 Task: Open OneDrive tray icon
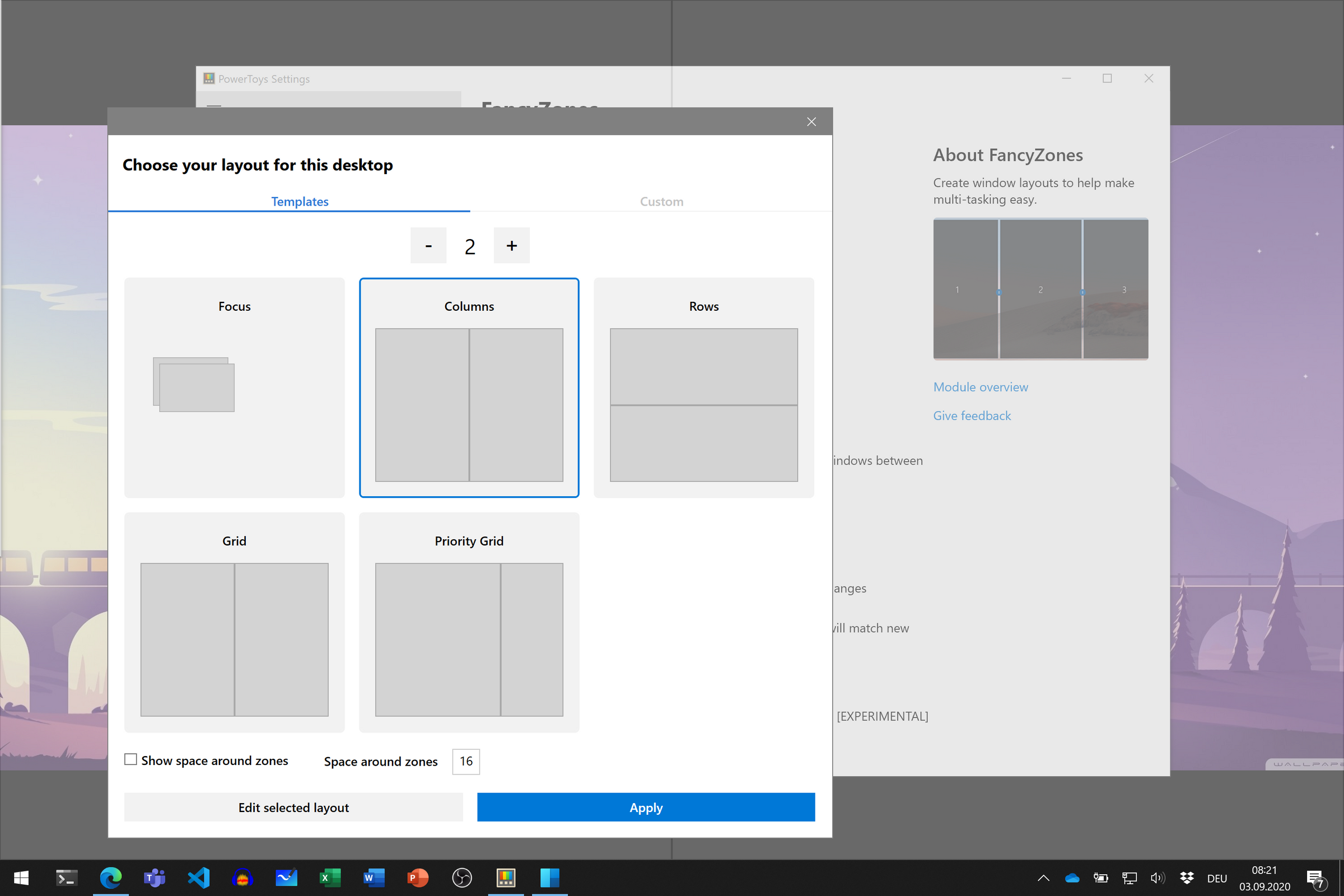coord(1072,878)
